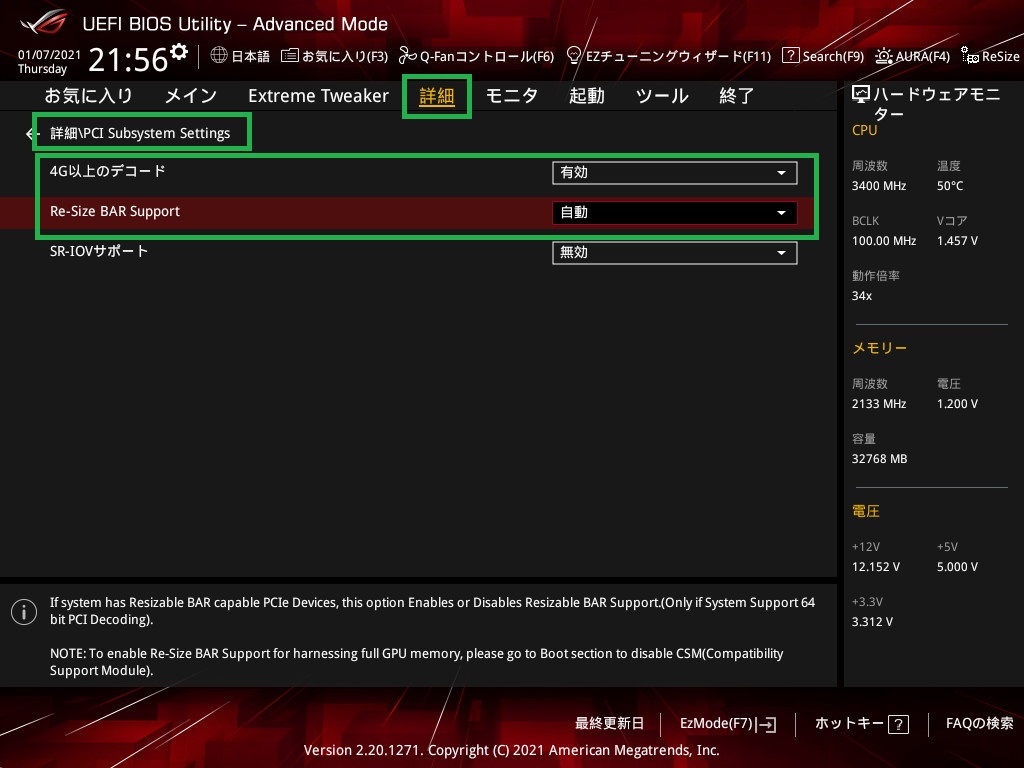Click the CPU section heading

(x=865, y=130)
